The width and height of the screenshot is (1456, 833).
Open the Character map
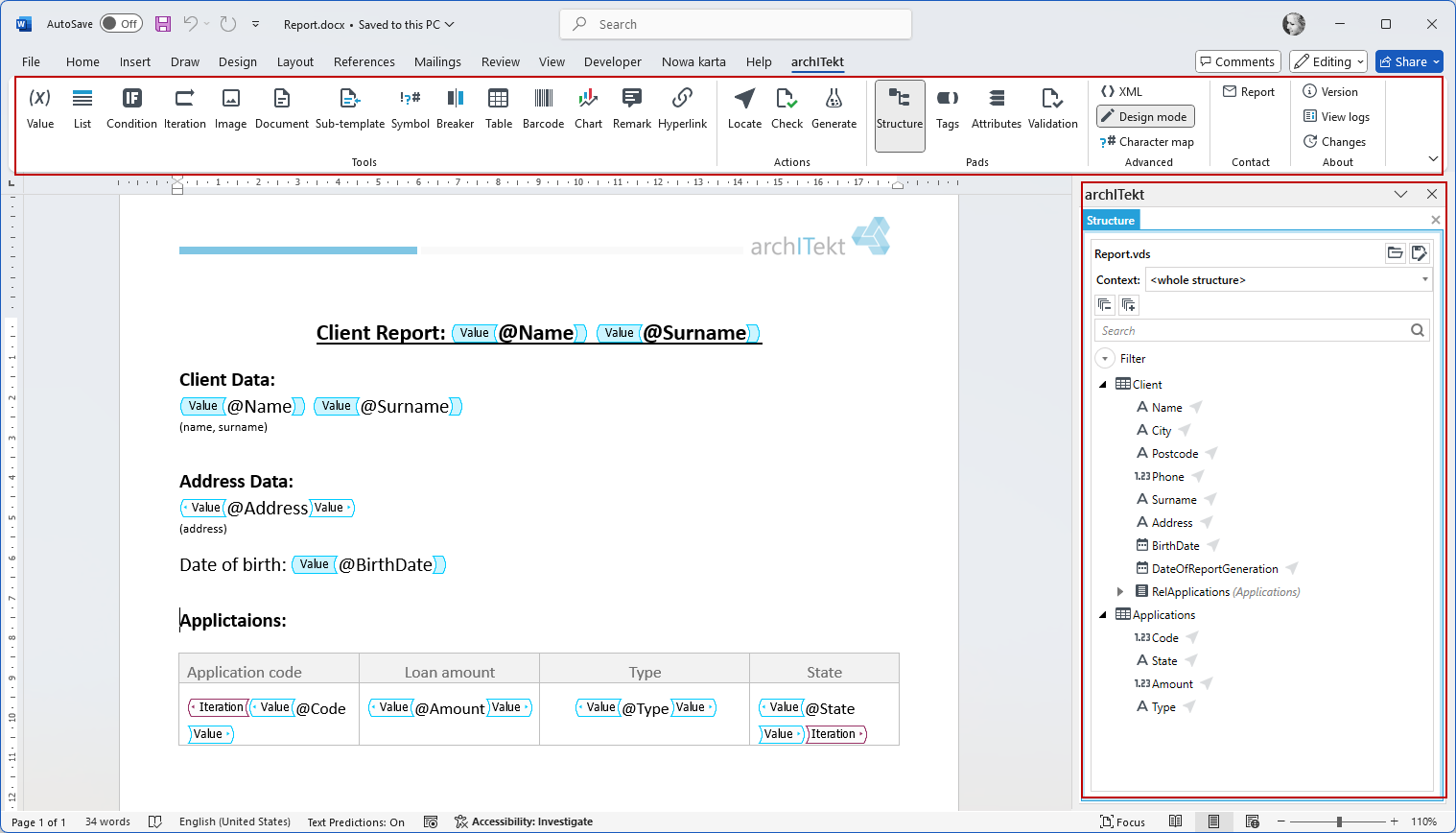[1147, 142]
